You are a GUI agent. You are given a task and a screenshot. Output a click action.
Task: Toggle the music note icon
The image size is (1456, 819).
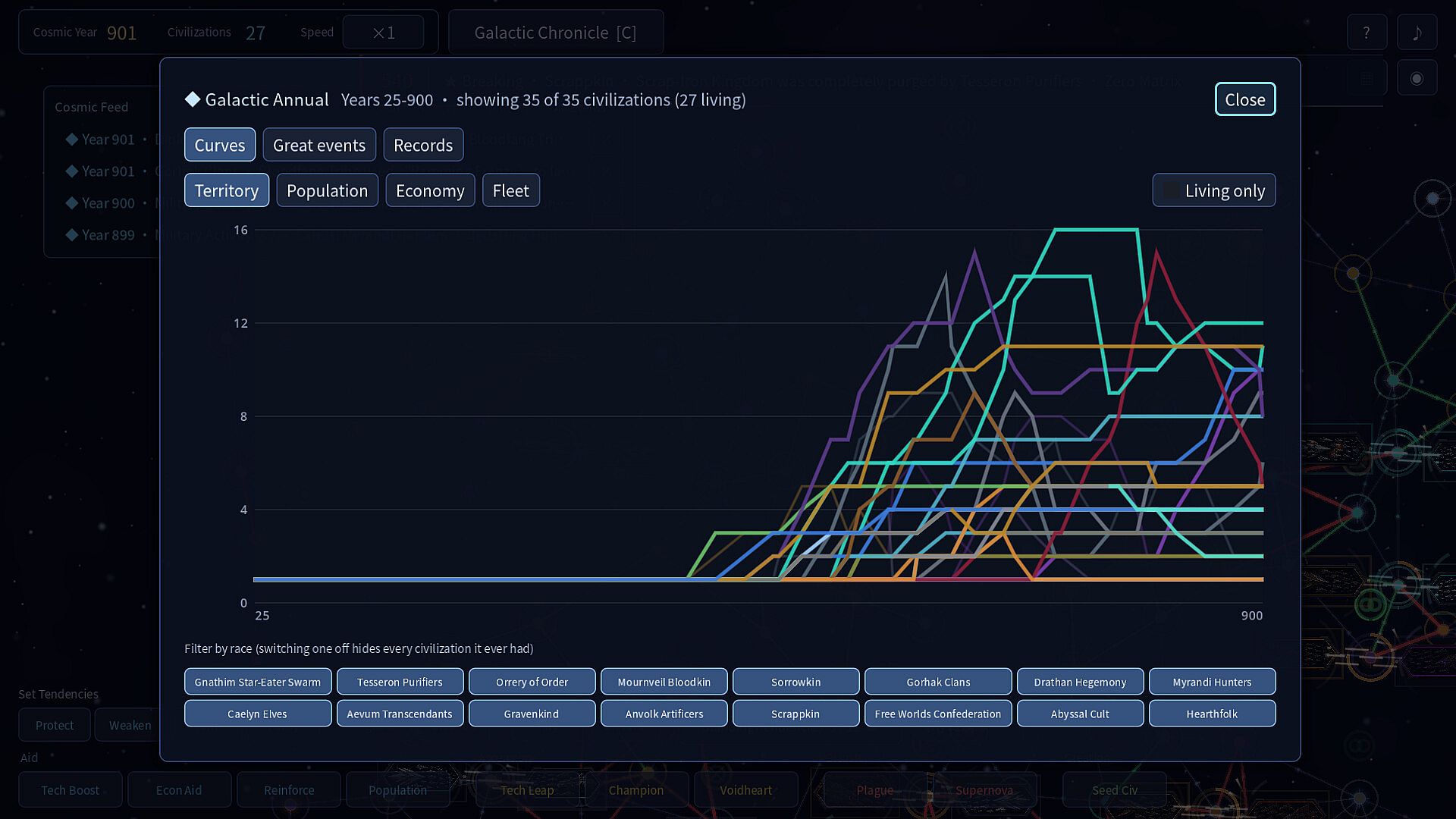coord(1417,33)
